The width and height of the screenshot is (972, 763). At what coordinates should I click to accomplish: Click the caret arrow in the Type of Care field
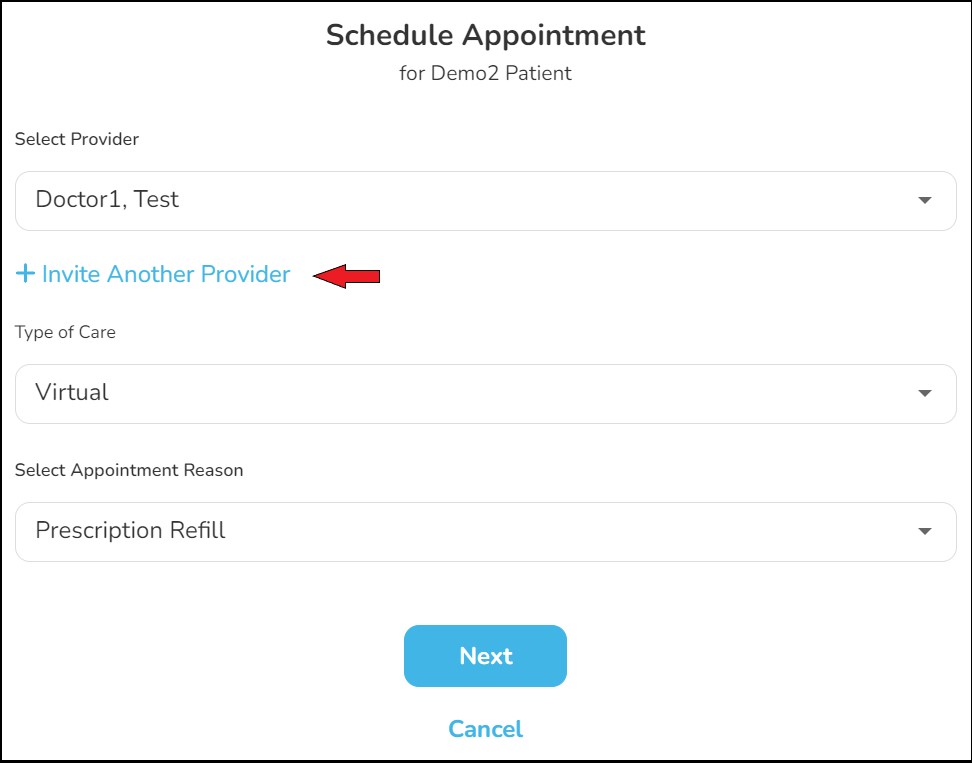(x=924, y=394)
